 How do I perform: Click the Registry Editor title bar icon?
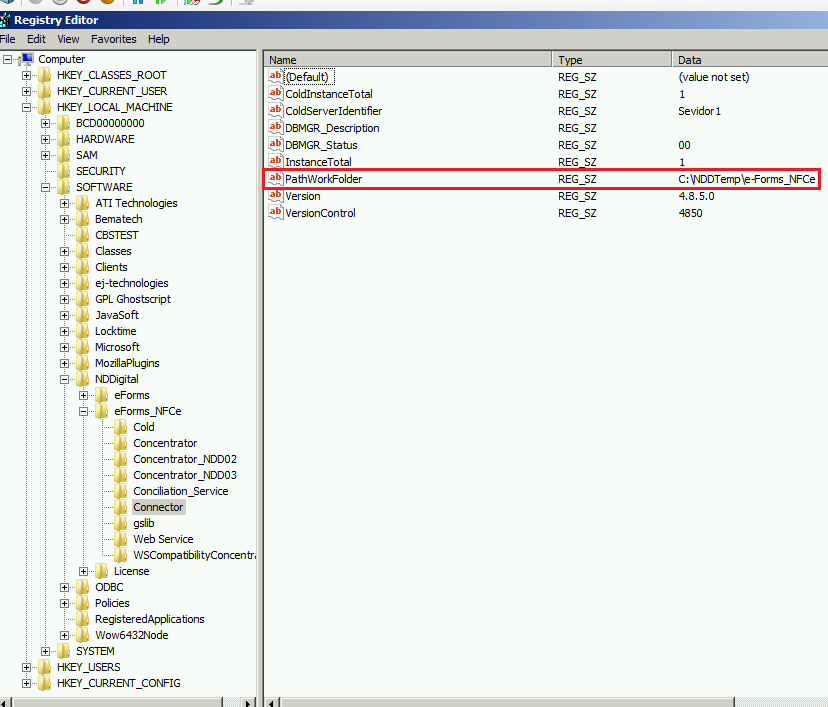[6, 20]
